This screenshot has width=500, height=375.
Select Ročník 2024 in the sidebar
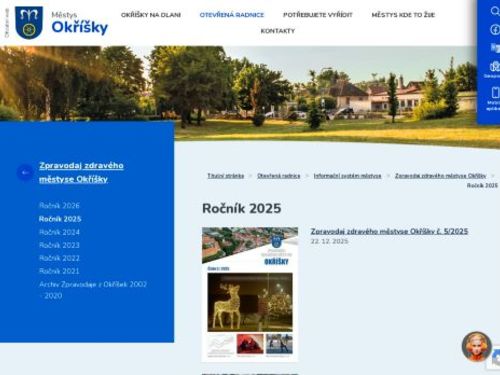pyautogui.click(x=59, y=232)
